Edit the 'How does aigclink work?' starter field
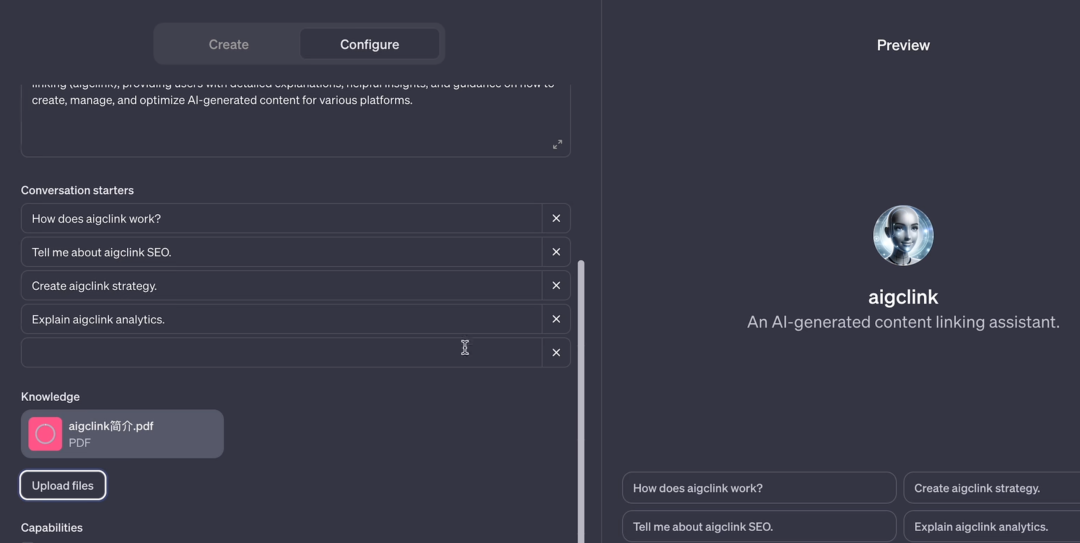 pos(282,218)
